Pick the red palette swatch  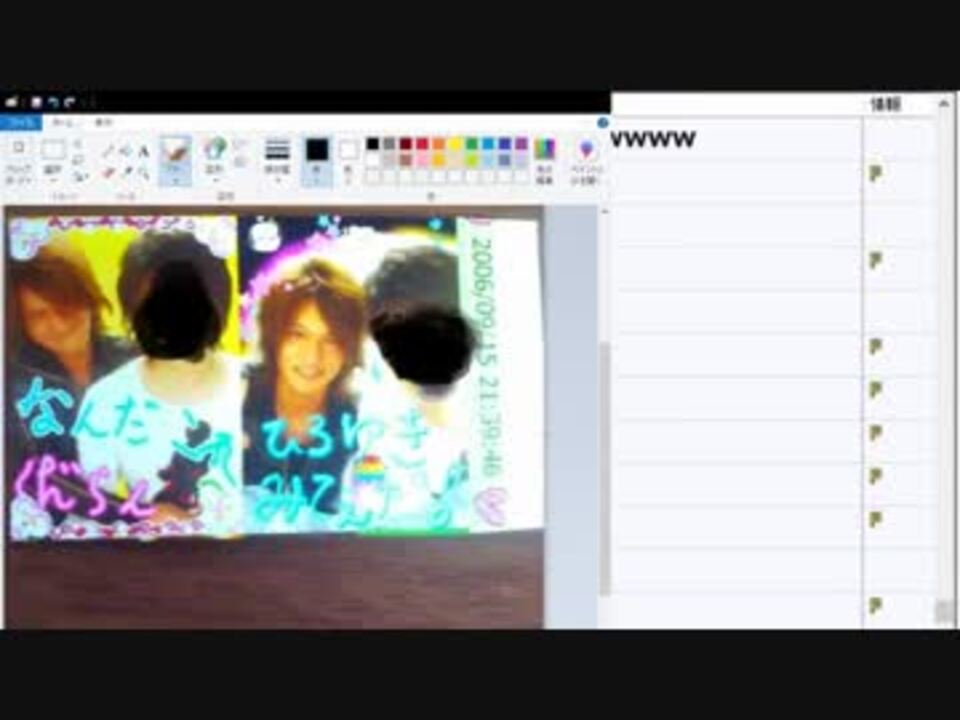[422, 144]
